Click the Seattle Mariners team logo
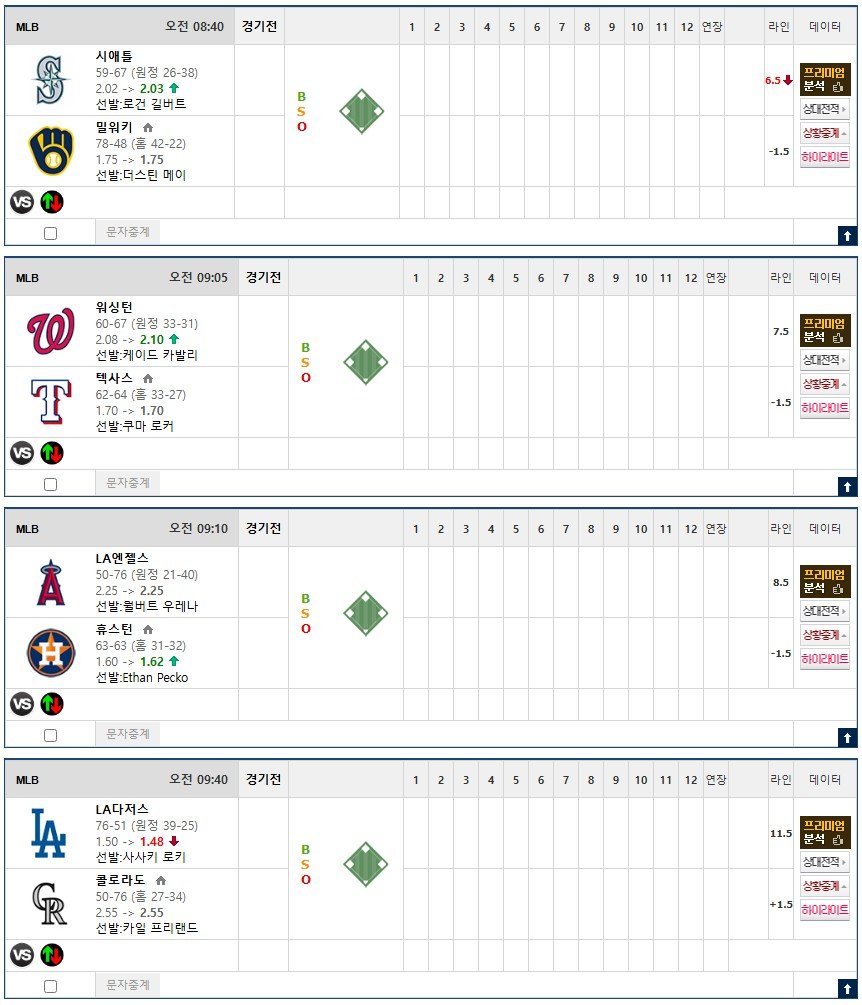 pos(51,80)
